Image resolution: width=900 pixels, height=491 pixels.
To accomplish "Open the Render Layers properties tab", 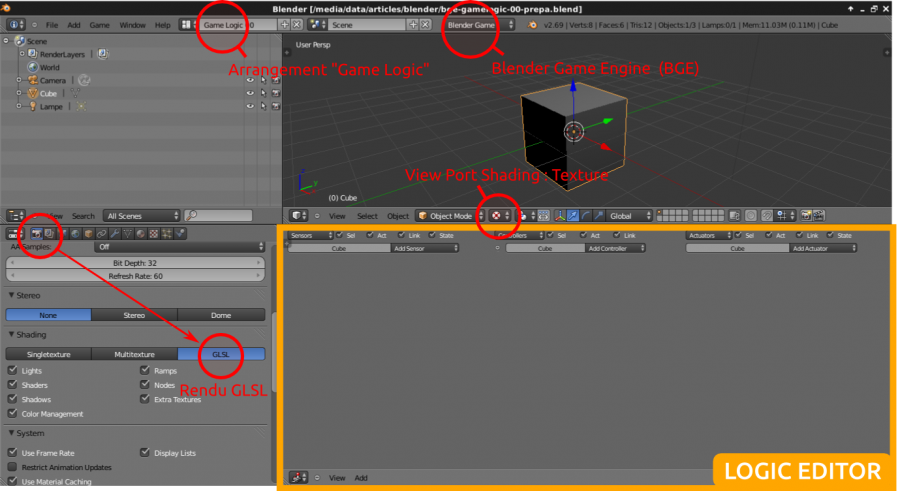I will pos(49,234).
